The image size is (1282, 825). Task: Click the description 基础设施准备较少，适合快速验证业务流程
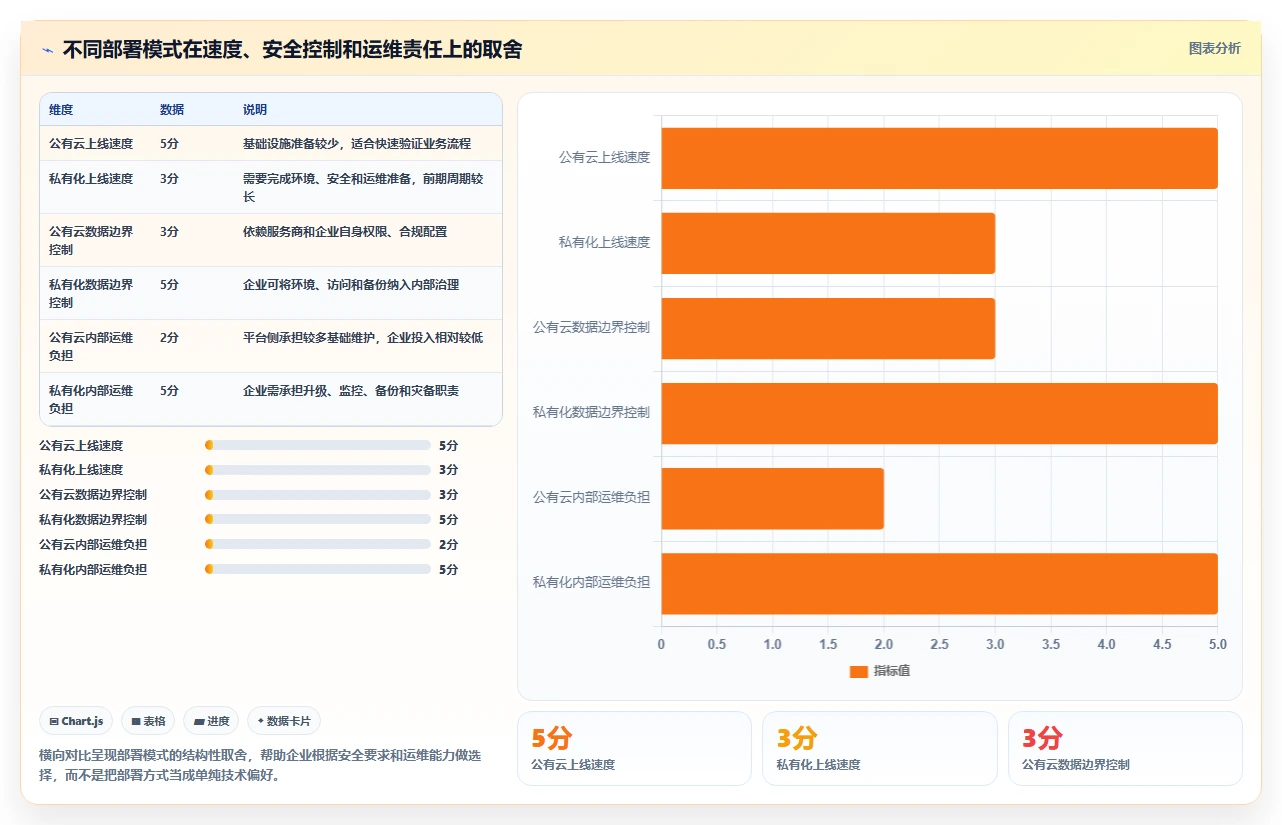357,144
